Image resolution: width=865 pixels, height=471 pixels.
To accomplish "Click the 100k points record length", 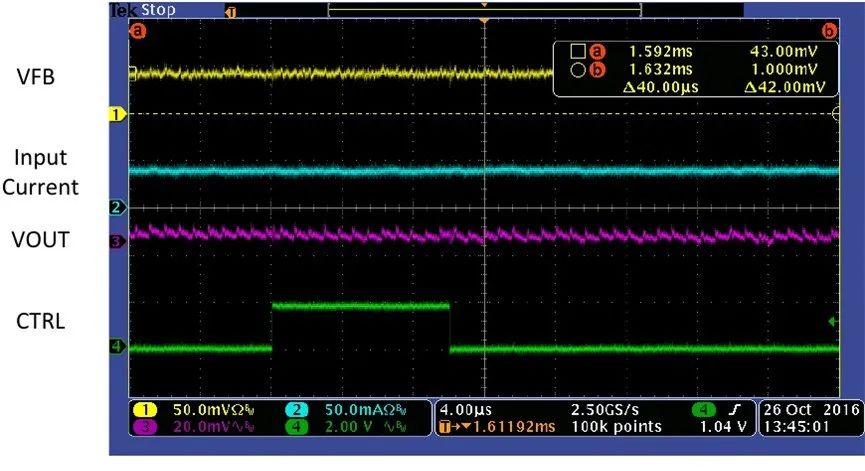I will (616, 427).
